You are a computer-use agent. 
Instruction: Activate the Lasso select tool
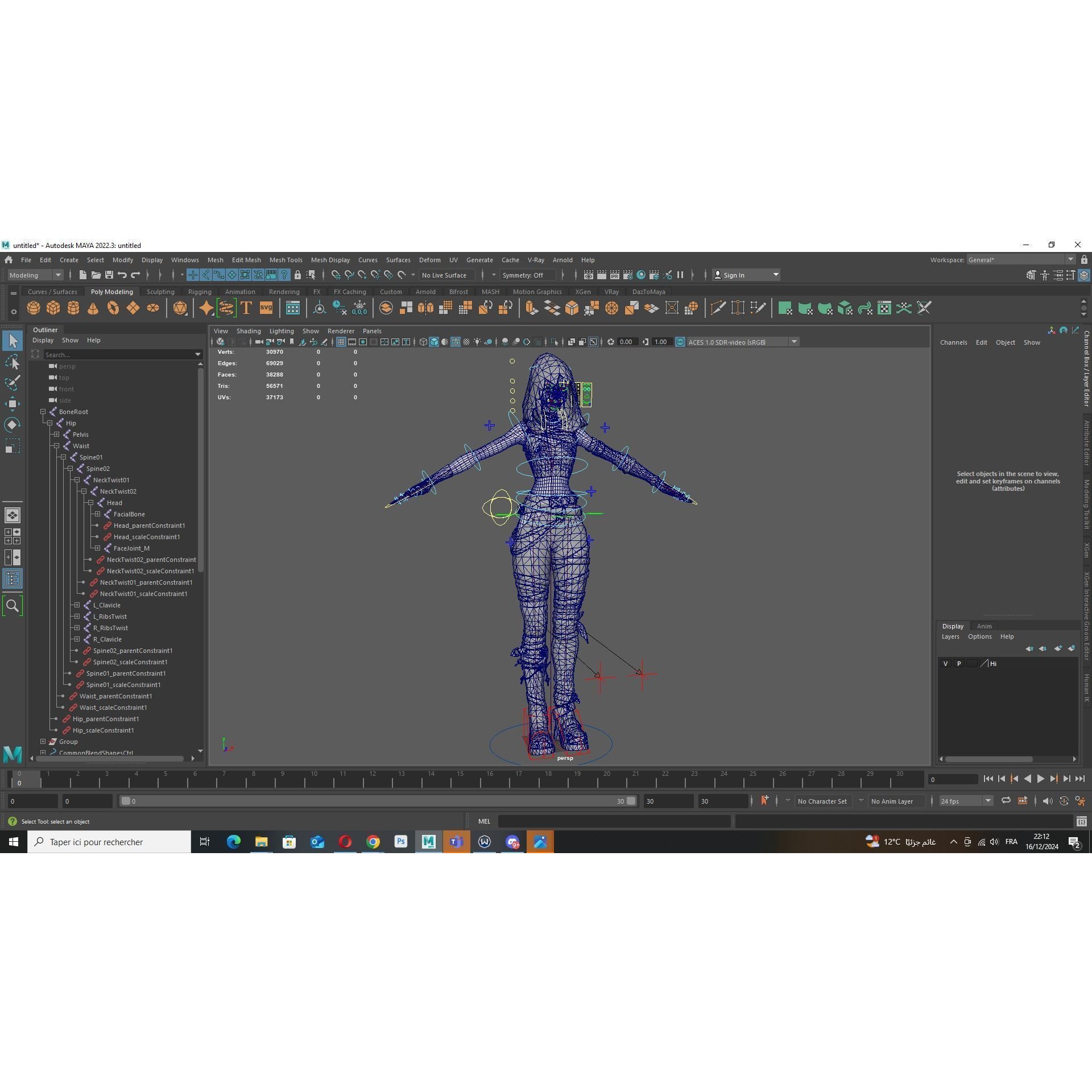(x=13, y=362)
